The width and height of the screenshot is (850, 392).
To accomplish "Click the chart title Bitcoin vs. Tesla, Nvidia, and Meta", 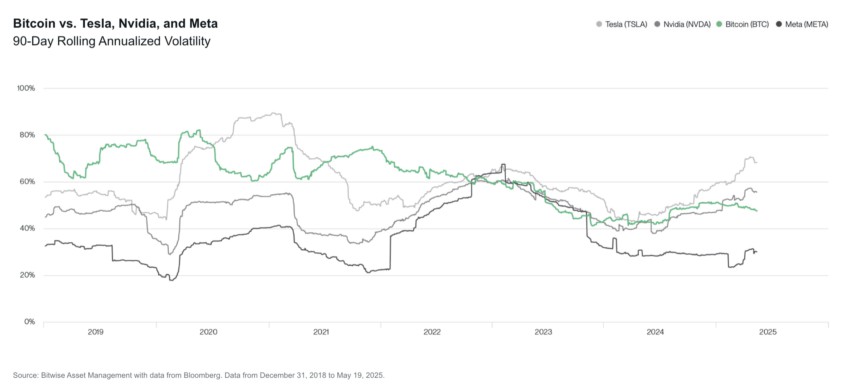I will [x=115, y=24].
